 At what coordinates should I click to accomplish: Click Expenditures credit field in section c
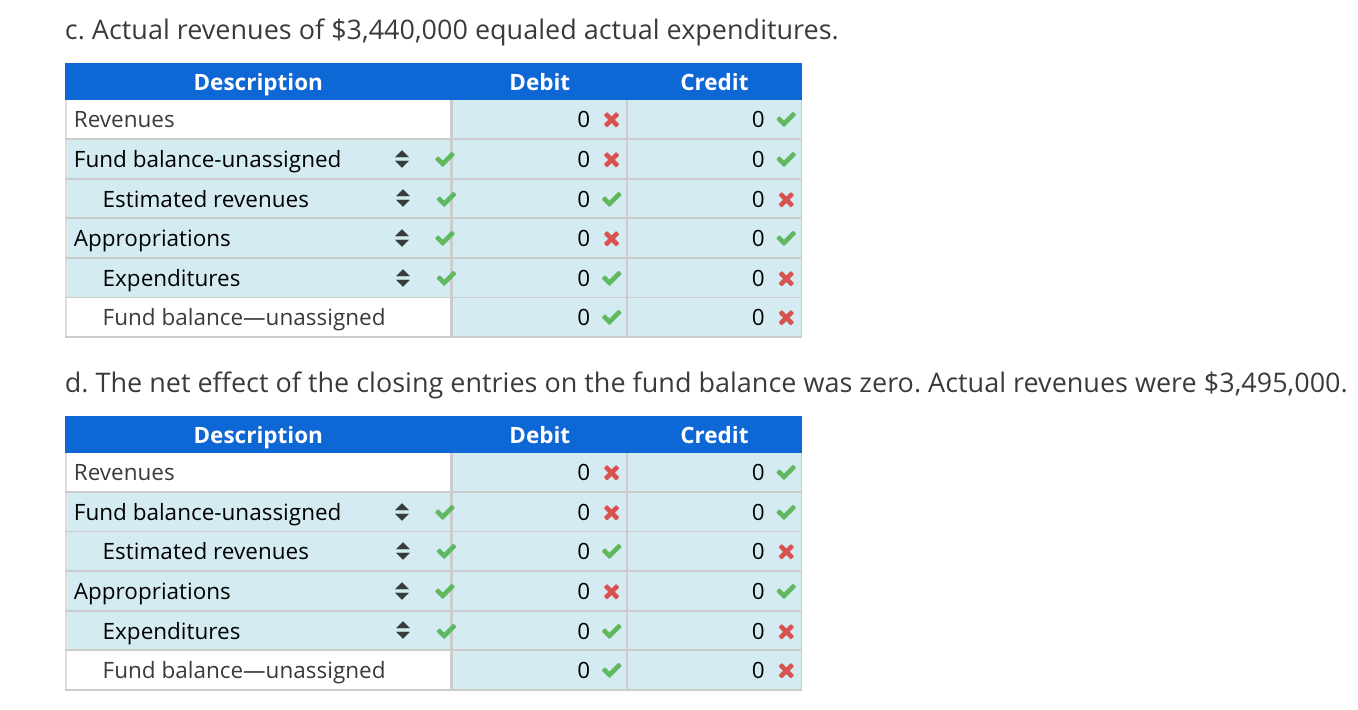click(x=714, y=278)
